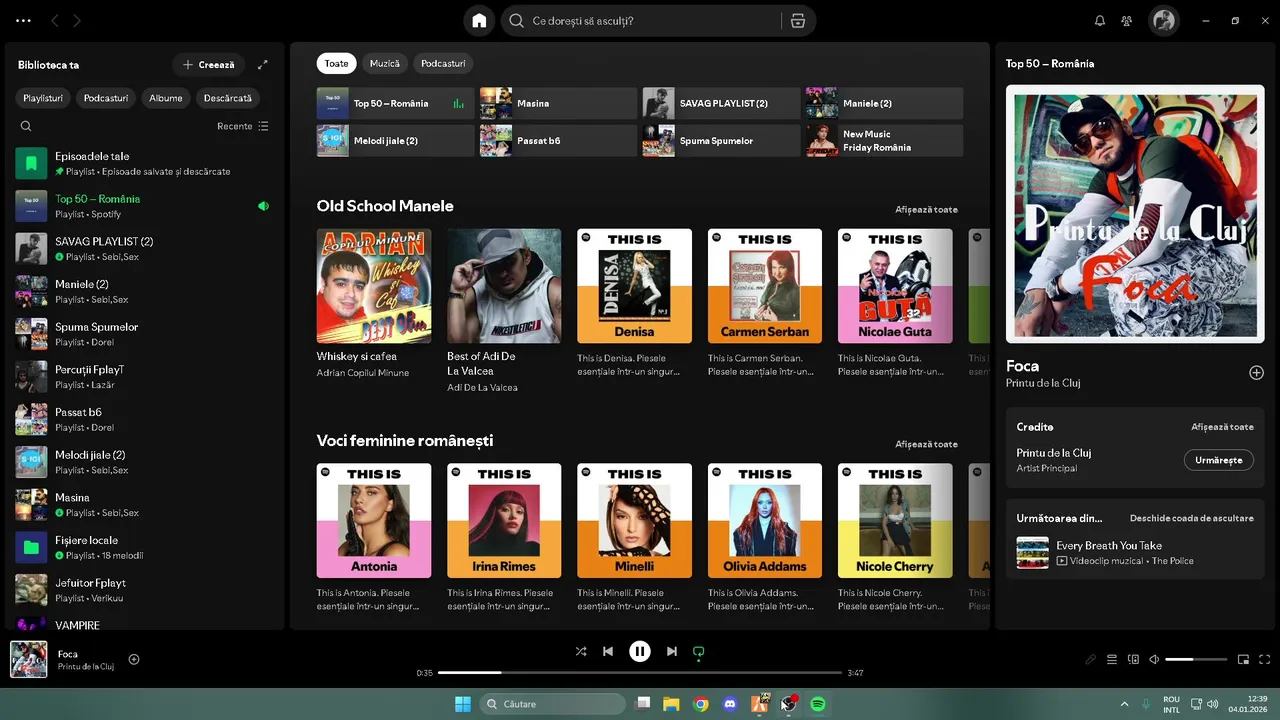
Task: Open This Is Minelli card
Action: click(x=634, y=520)
